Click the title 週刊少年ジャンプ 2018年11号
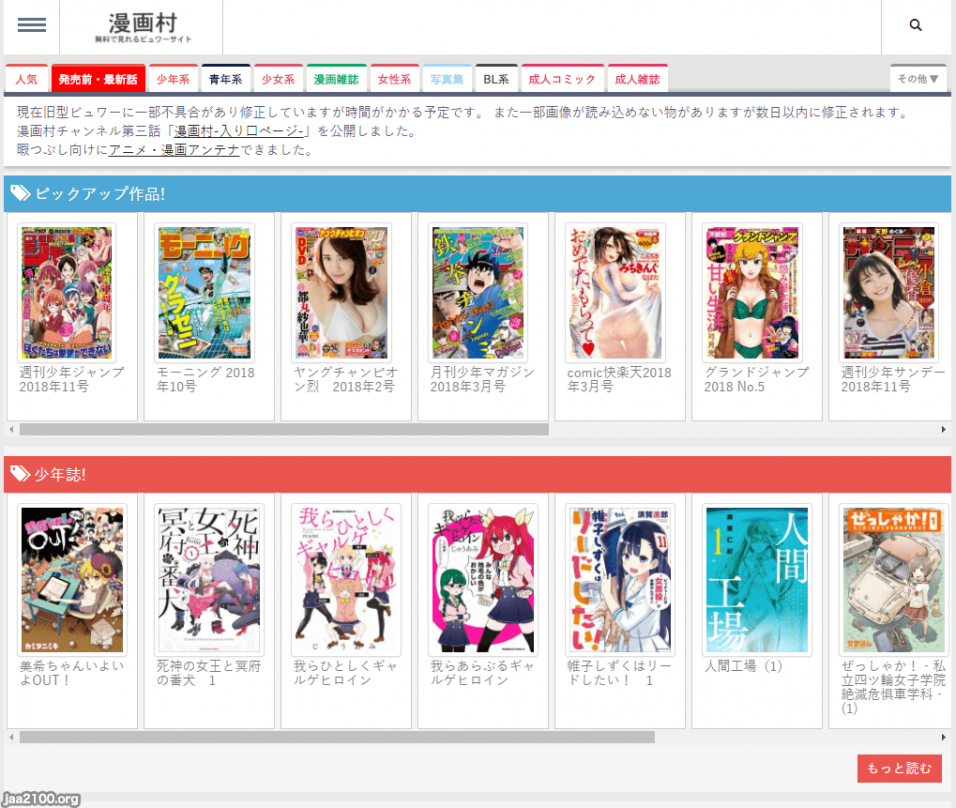The width and height of the screenshot is (956, 808). (71, 379)
